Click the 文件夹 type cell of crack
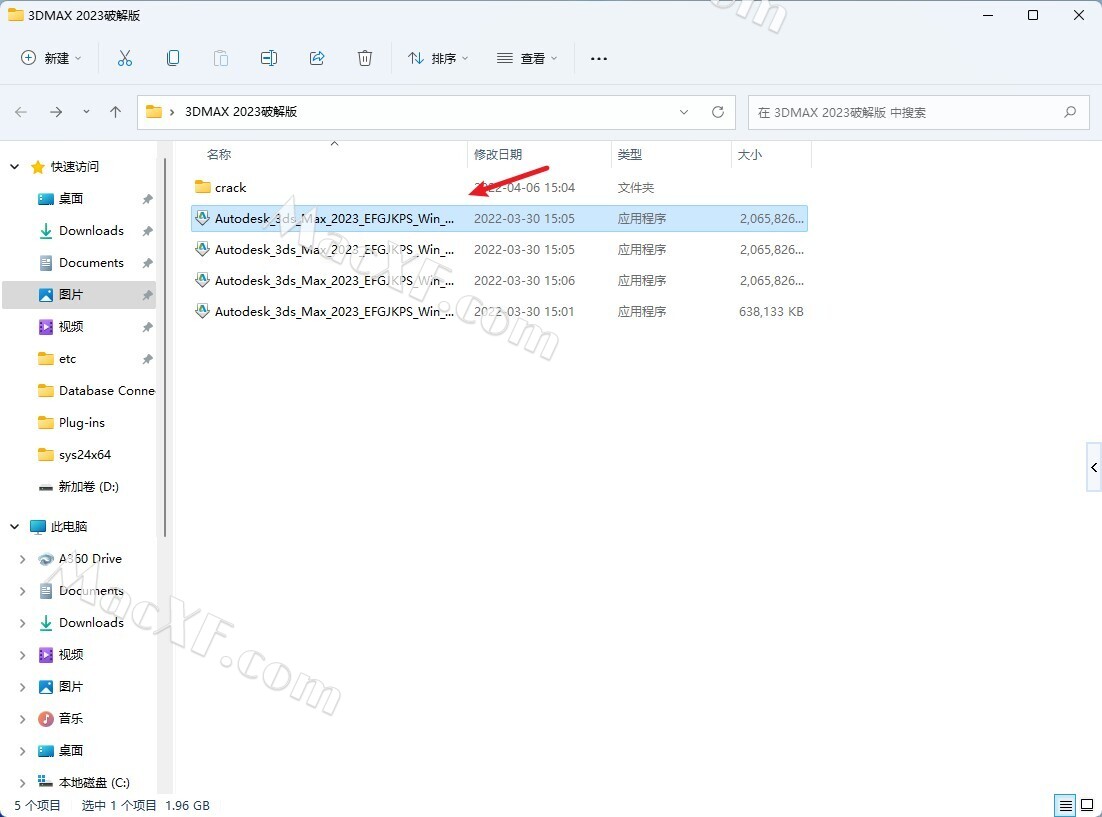Viewport: 1102px width, 817px height. tap(635, 188)
